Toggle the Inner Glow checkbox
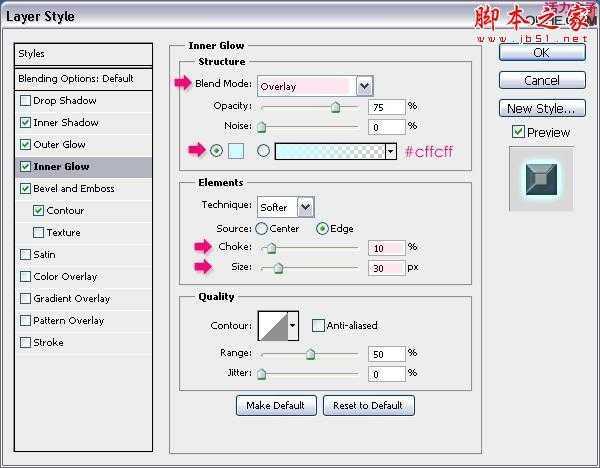 pos(25,166)
